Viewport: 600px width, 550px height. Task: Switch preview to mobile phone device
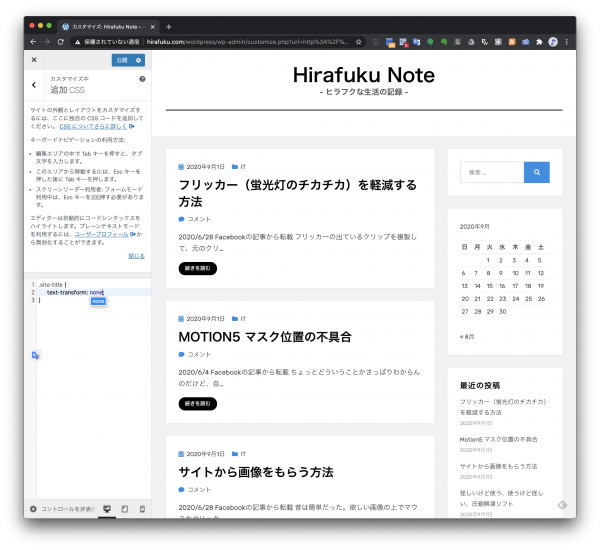click(x=141, y=509)
